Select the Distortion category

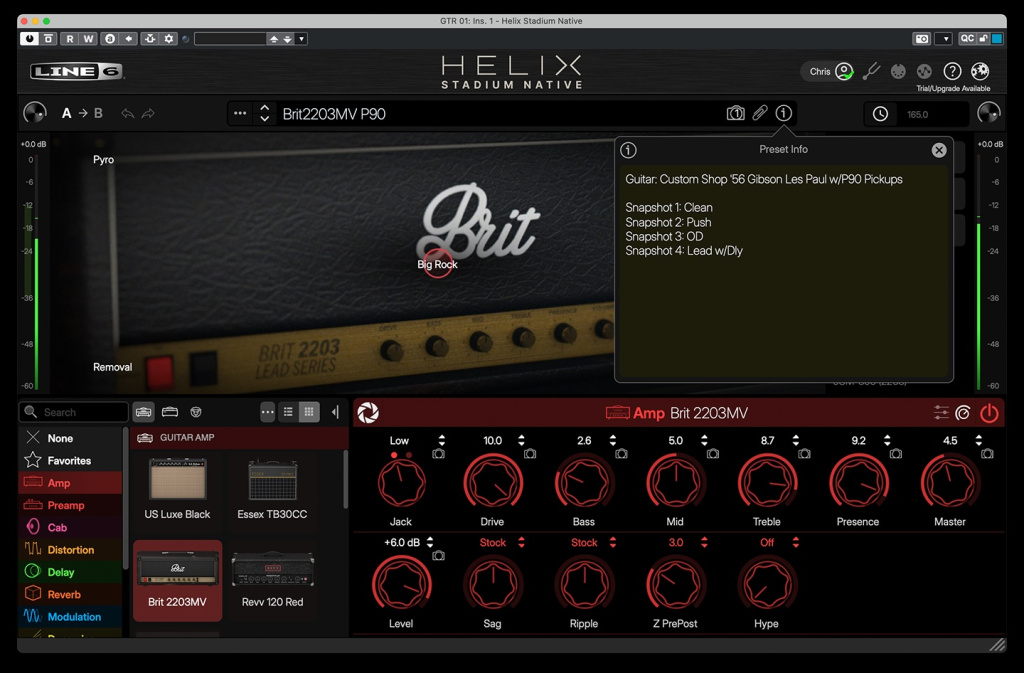(72, 550)
